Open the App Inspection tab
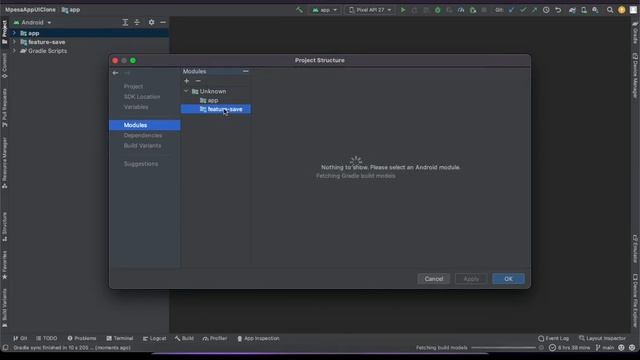Screen dimensions: 640x360 point(258,338)
